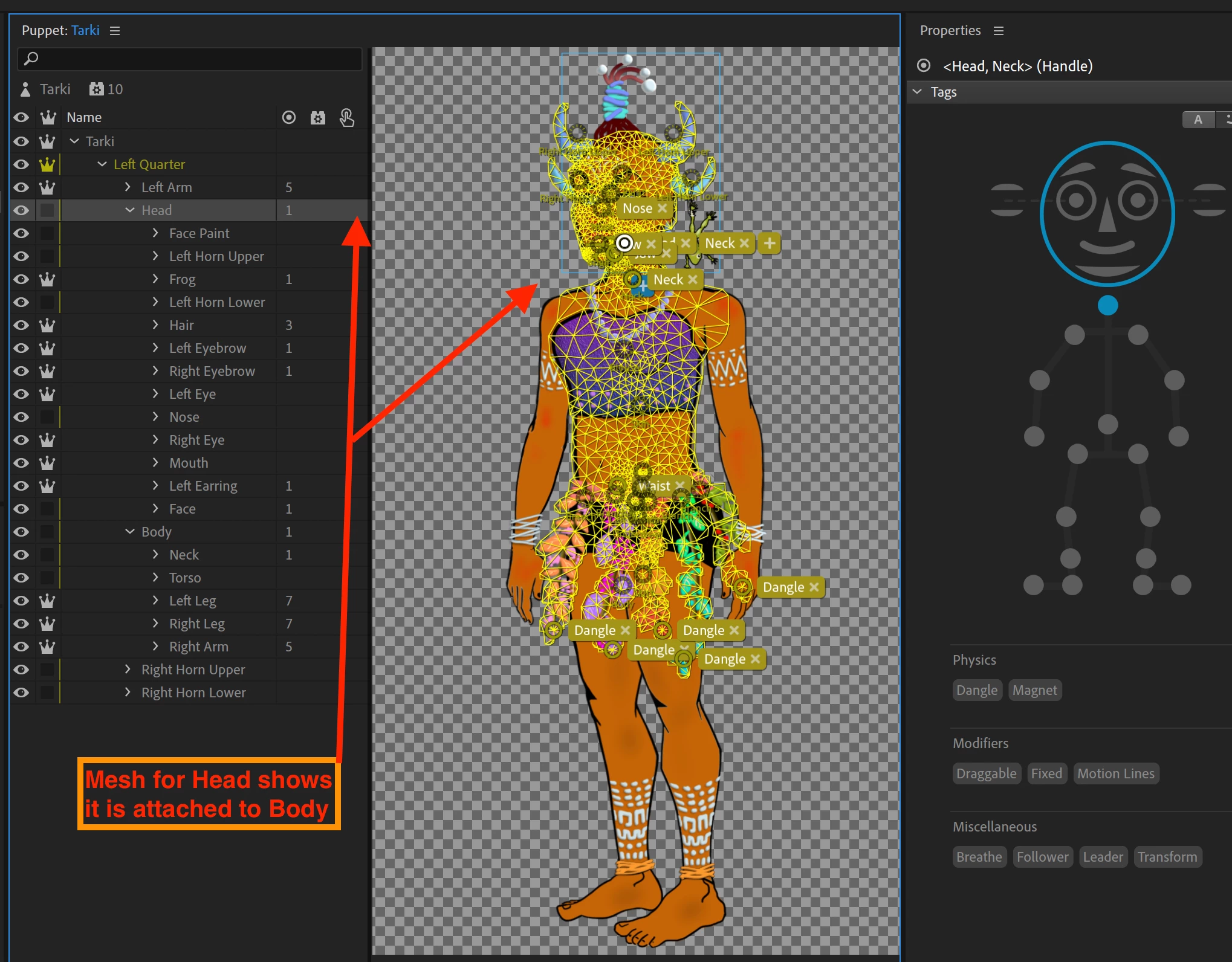Open the Properties panel menu icon
The height and width of the screenshot is (962, 1232).
click(999, 31)
